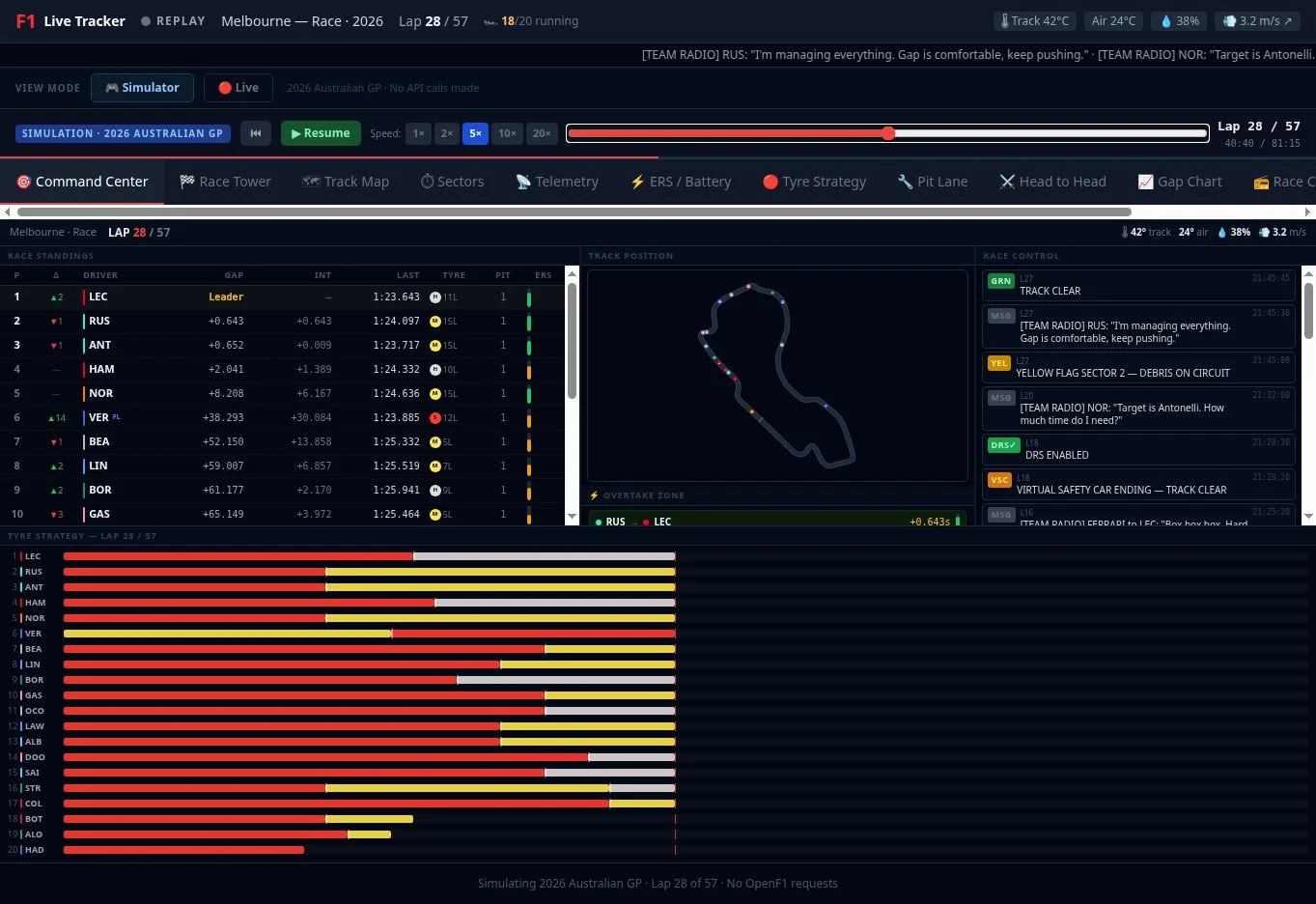Viewport: 1316px width, 904px height.
Task: Click the F1 logo in header
Action: [25, 20]
